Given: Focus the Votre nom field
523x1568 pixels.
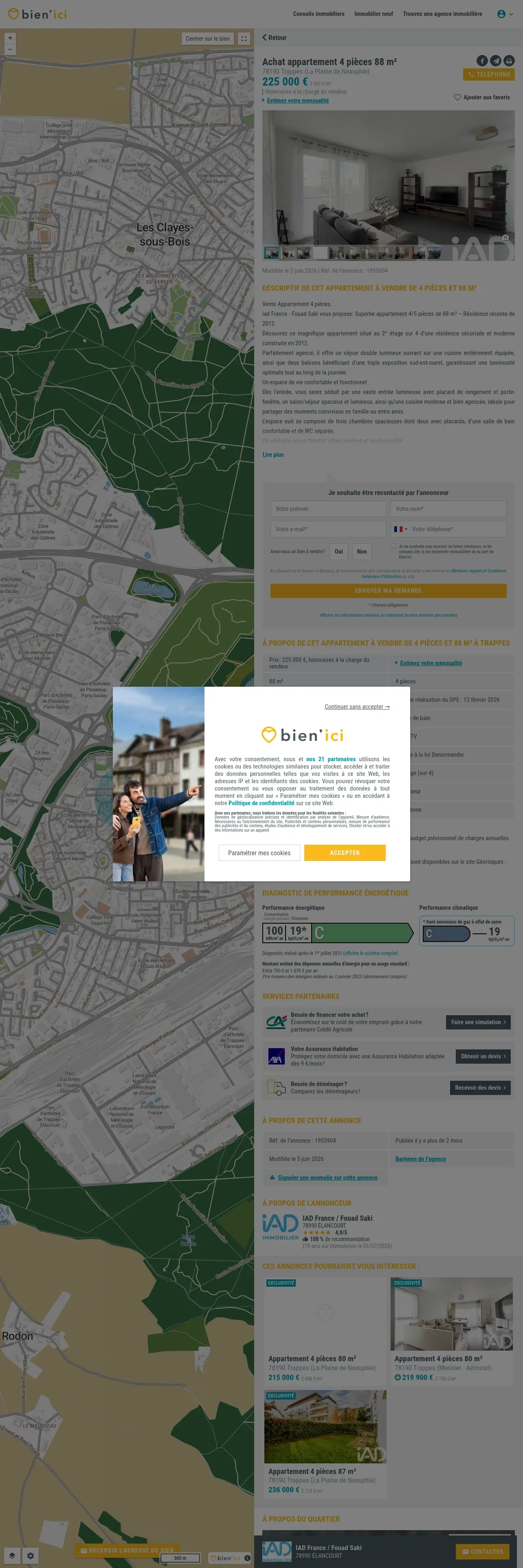Looking at the screenshot, I should pyautogui.click(x=448, y=509).
